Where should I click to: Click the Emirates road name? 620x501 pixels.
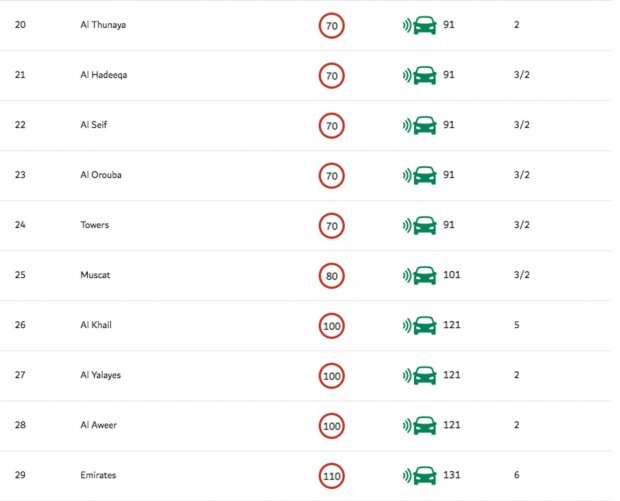pos(98,475)
